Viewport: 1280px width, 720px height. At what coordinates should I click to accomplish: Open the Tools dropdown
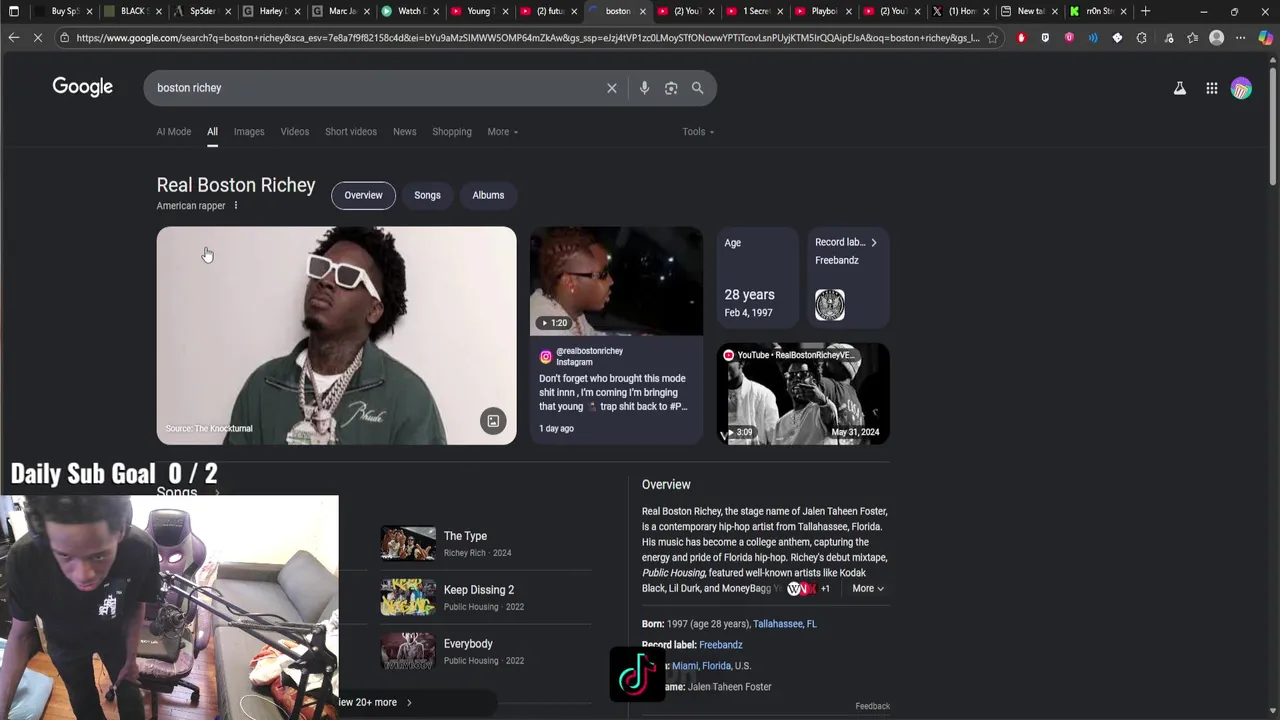point(698,132)
